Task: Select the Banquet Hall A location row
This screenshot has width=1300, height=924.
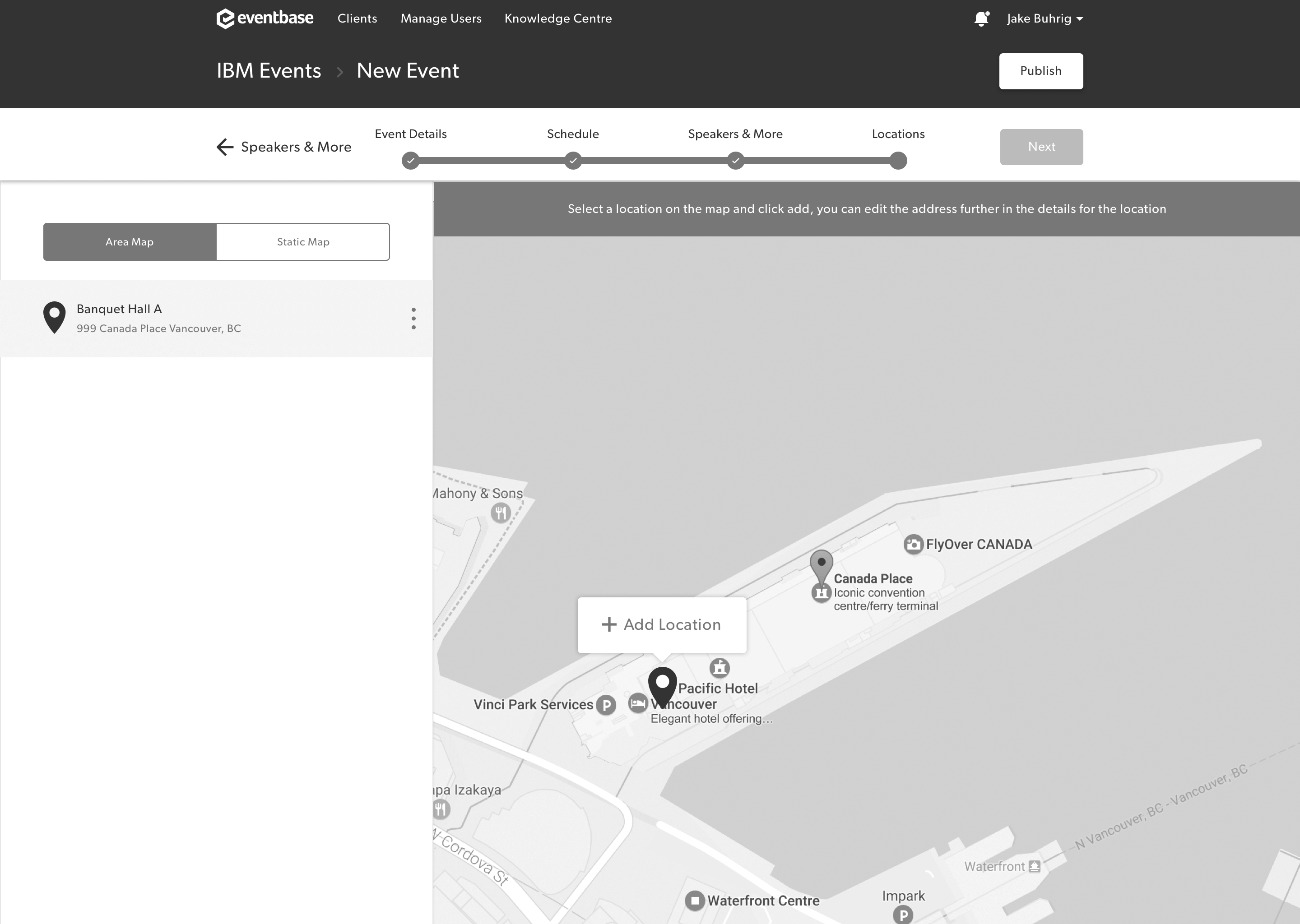Action: 216,318
